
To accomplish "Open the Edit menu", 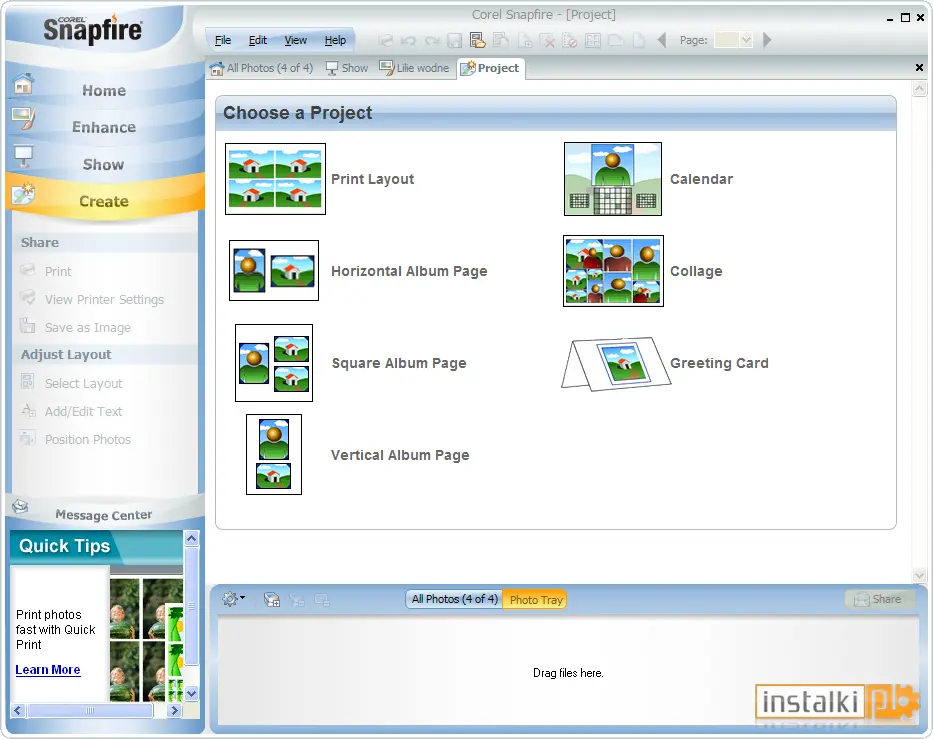I will click(x=258, y=40).
